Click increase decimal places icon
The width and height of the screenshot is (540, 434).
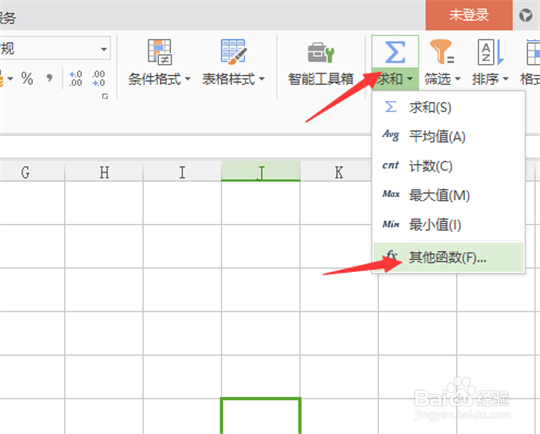[75, 79]
